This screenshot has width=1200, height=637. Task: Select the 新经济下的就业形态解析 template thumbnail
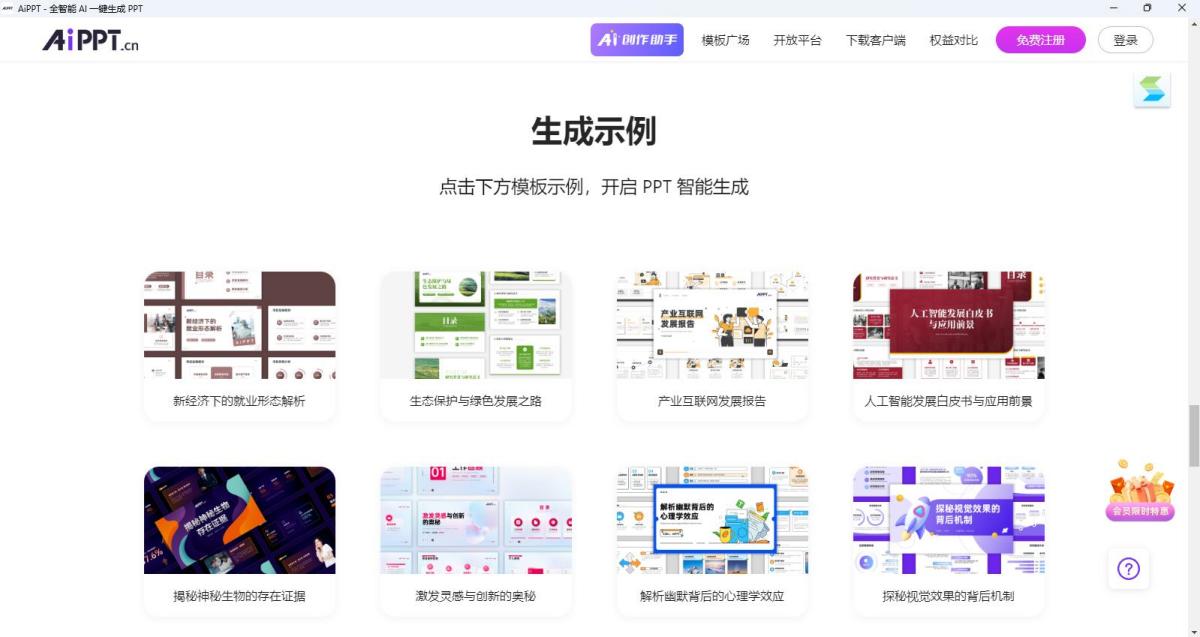click(x=240, y=326)
